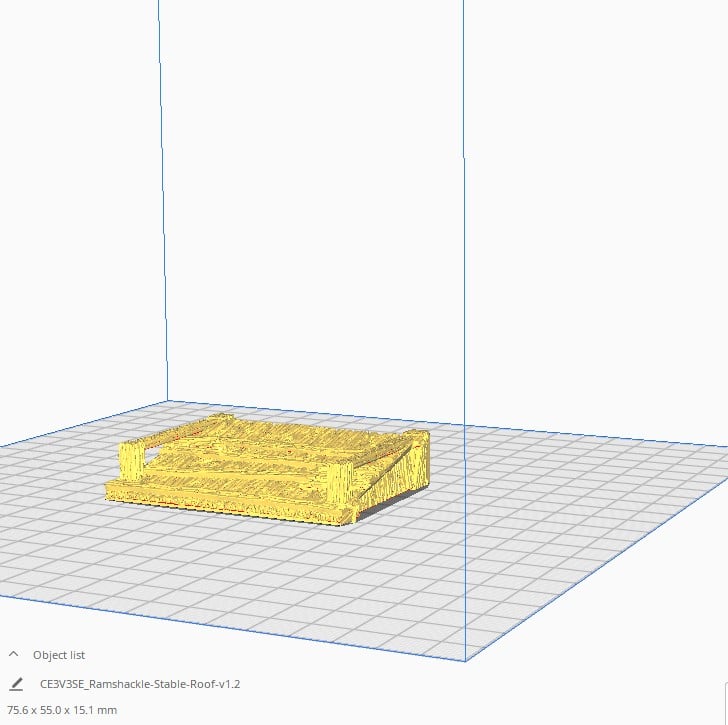
Task: Click the Object list label
Action: pos(58,655)
